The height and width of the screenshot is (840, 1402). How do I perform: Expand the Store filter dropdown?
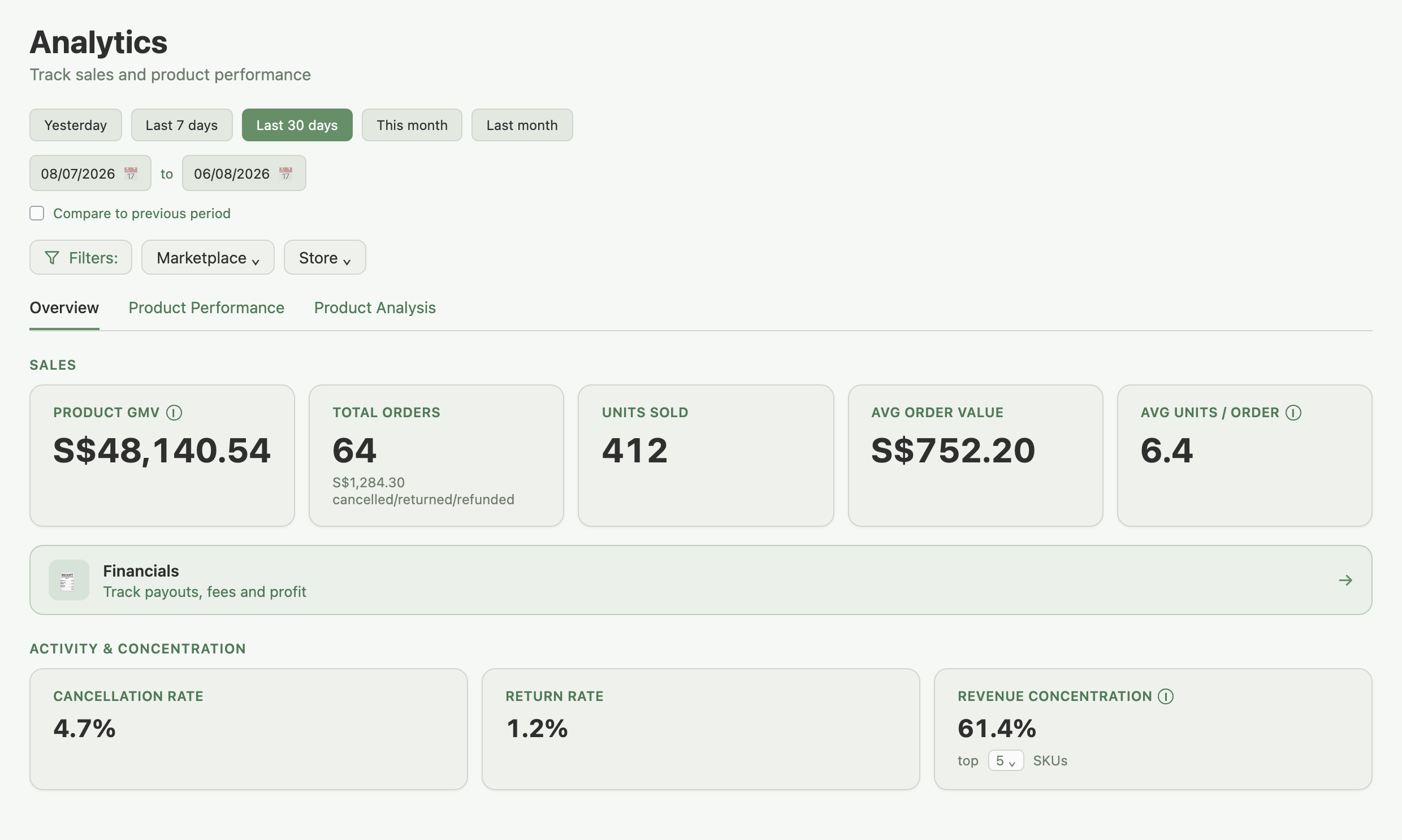pyautogui.click(x=325, y=258)
